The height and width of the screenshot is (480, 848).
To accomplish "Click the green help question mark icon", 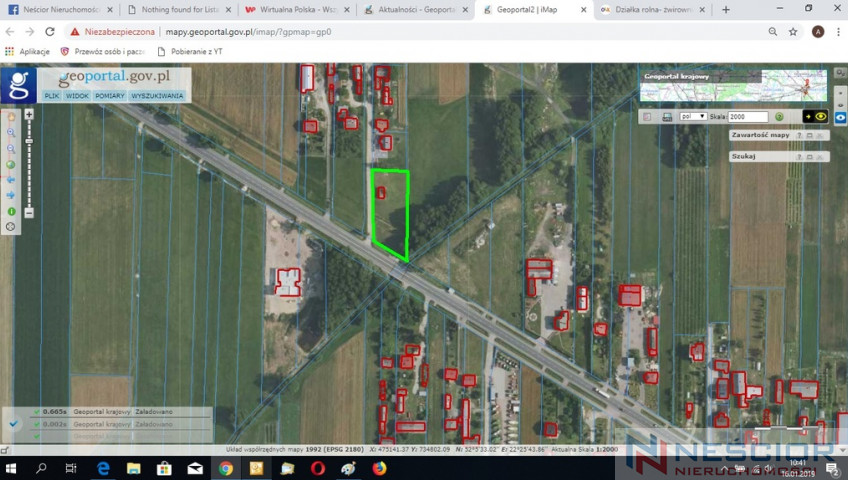I will click(x=779, y=116).
